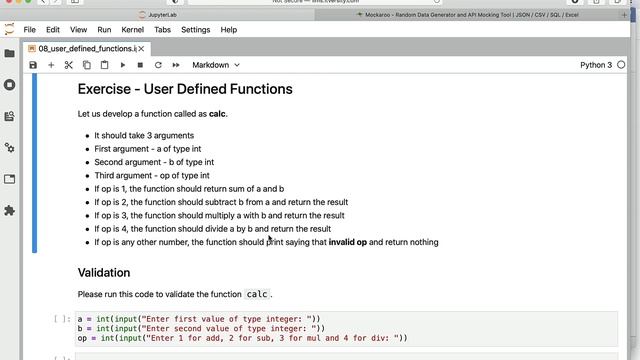Open the Tabs sidebar panel

tap(9, 179)
